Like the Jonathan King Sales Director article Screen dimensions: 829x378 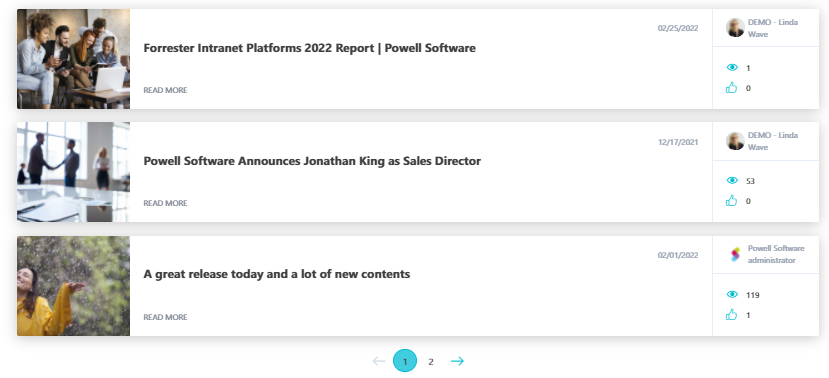731,200
